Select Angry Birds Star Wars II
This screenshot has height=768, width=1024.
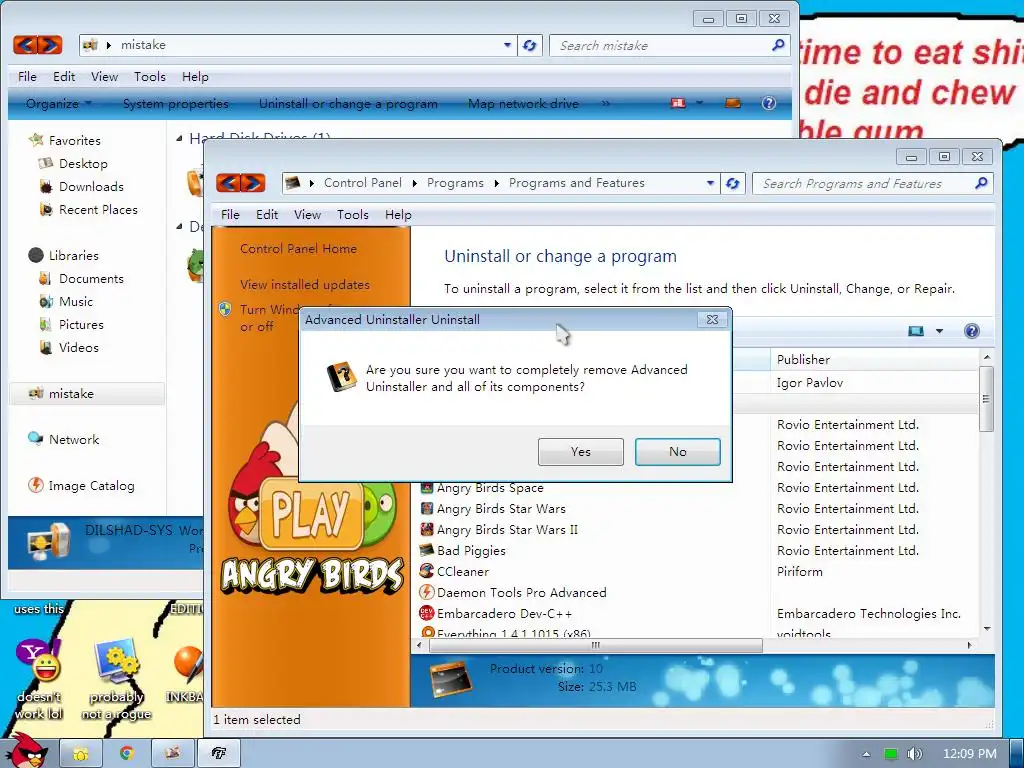(x=507, y=530)
